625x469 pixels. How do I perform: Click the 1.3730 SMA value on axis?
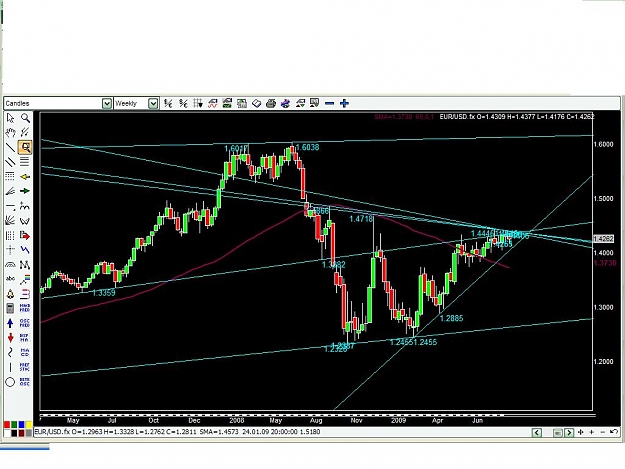click(605, 263)
